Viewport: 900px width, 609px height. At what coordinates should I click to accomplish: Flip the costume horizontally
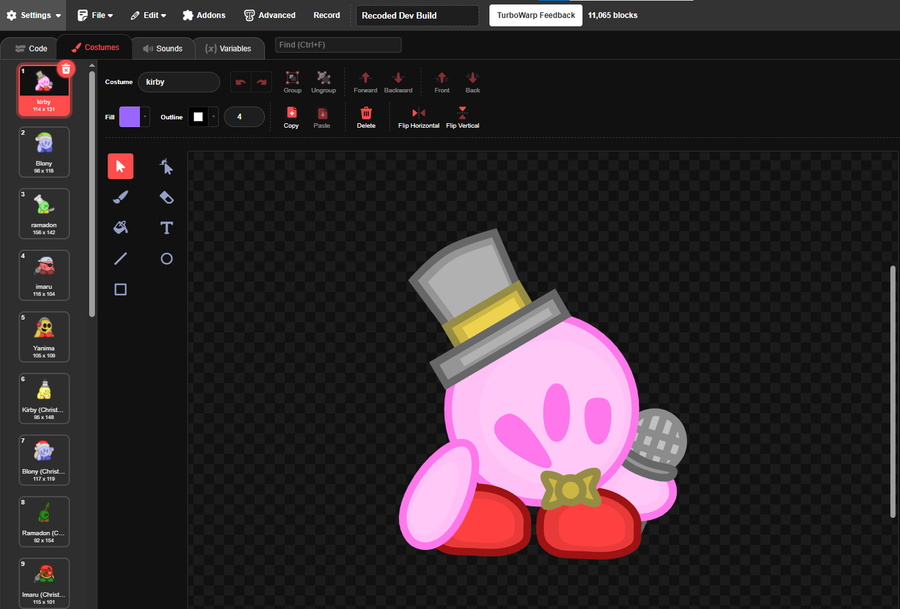tap(418, 118)
